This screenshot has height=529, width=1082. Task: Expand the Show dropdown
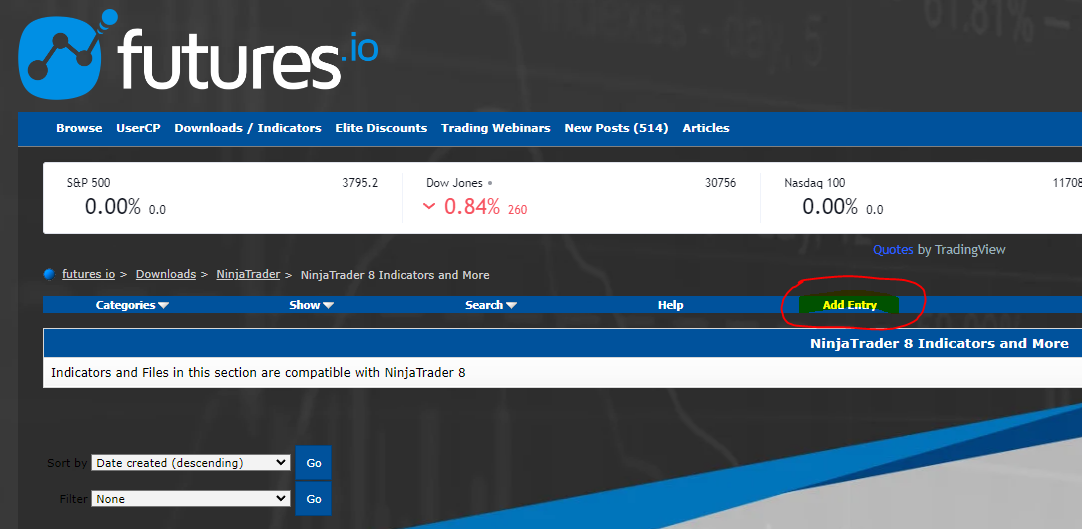[311, 305]
